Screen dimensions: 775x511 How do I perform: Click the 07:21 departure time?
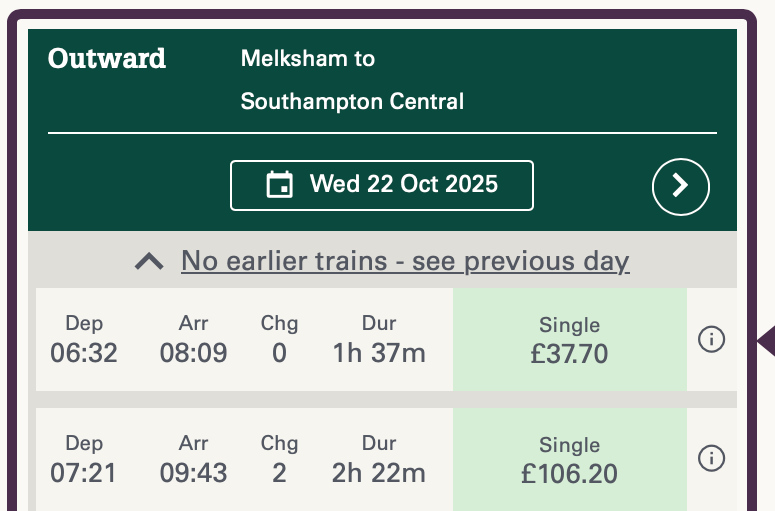click(84, 472)
